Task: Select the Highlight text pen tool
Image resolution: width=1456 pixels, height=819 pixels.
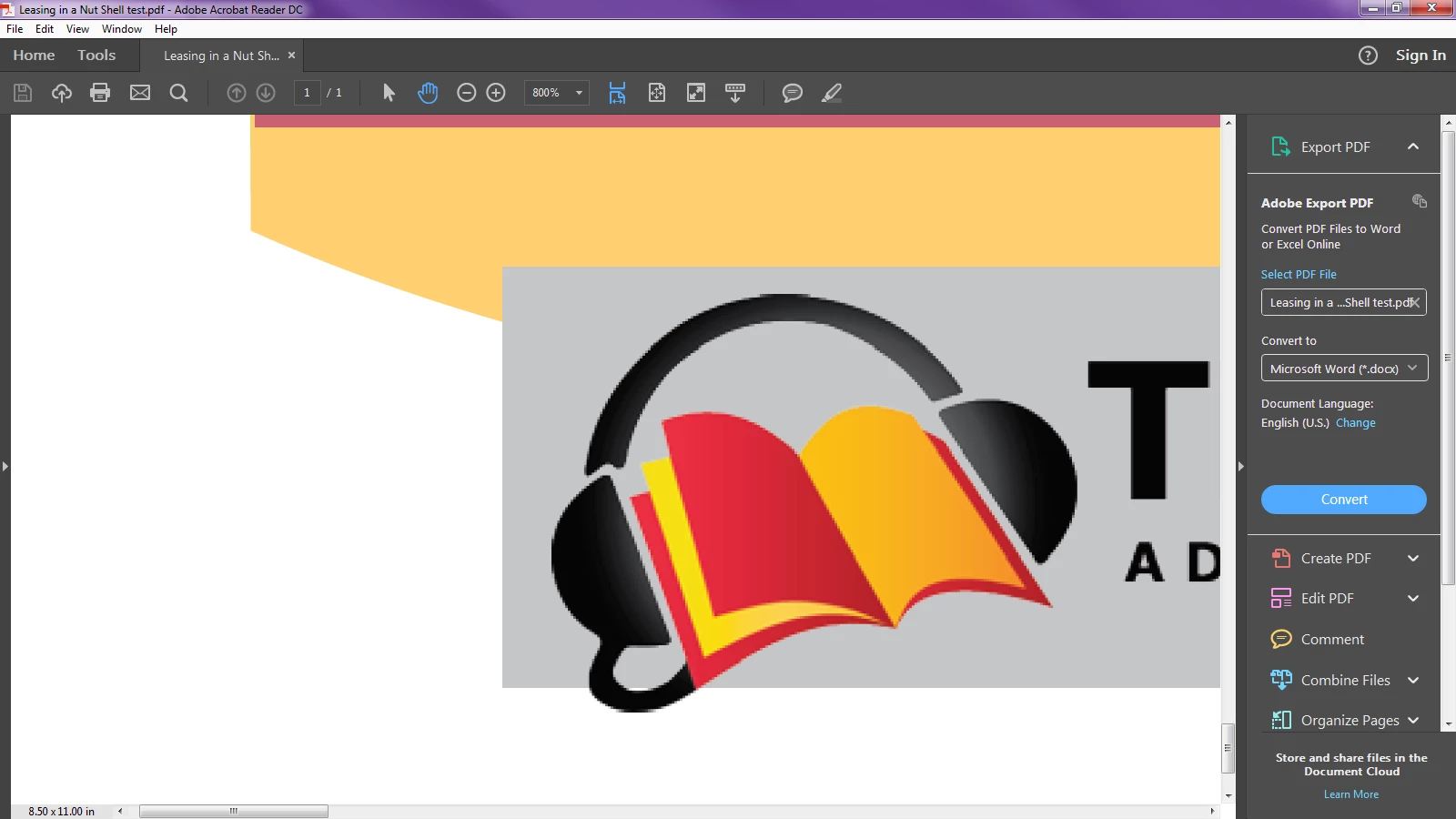Action: tap(832, 93)
